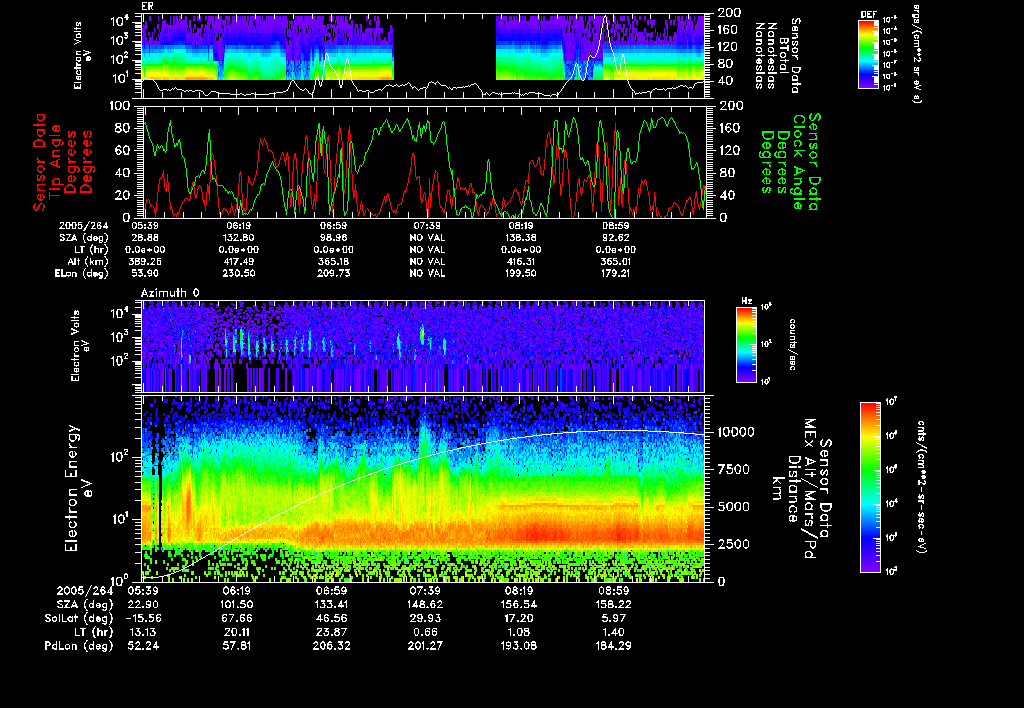
Task: Click the 'SolLat (deg)' row label
Action: [x=79, y=618]
